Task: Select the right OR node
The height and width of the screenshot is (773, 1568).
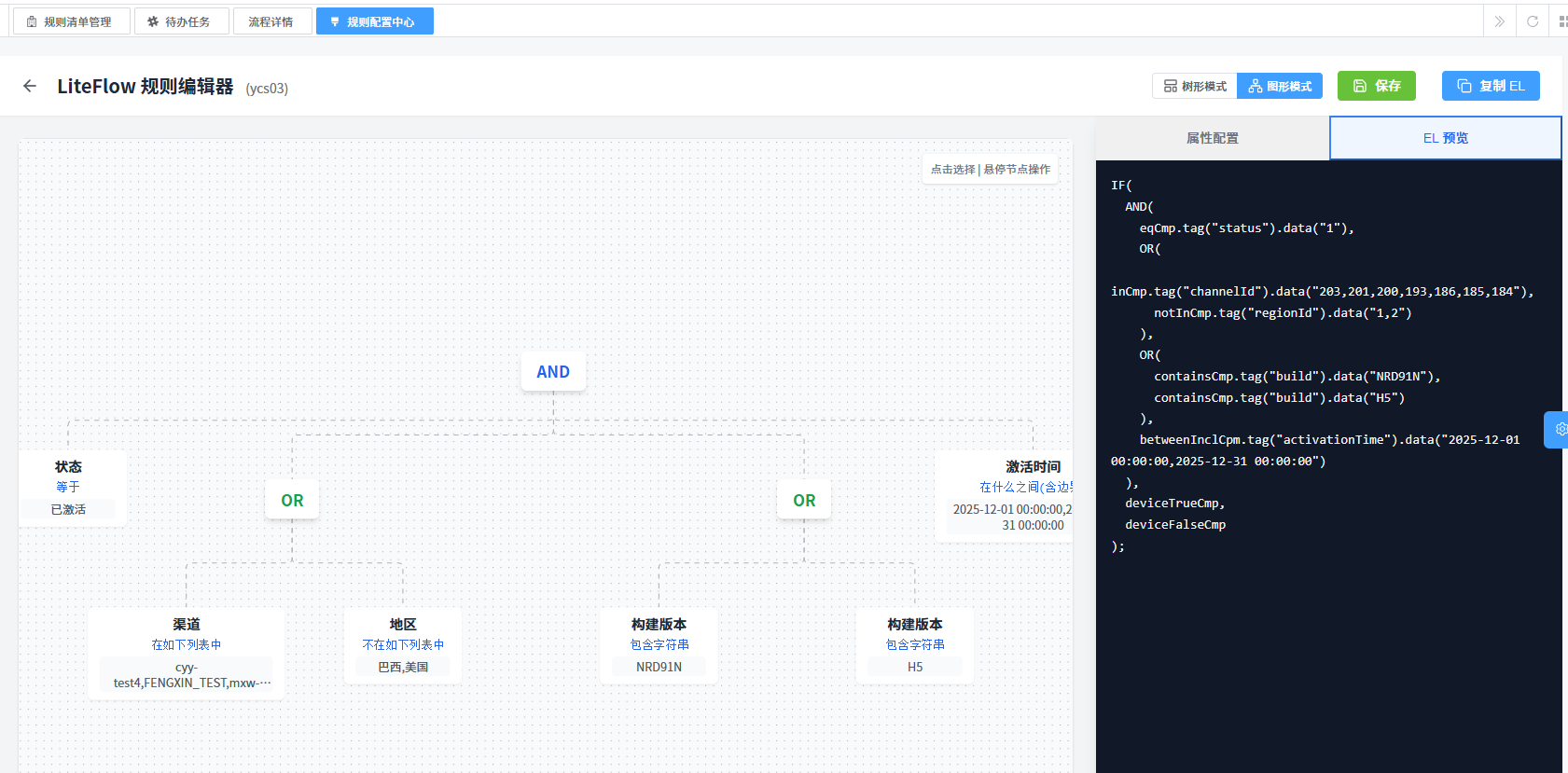Action: pyautogui.click(x=804, y=501)
